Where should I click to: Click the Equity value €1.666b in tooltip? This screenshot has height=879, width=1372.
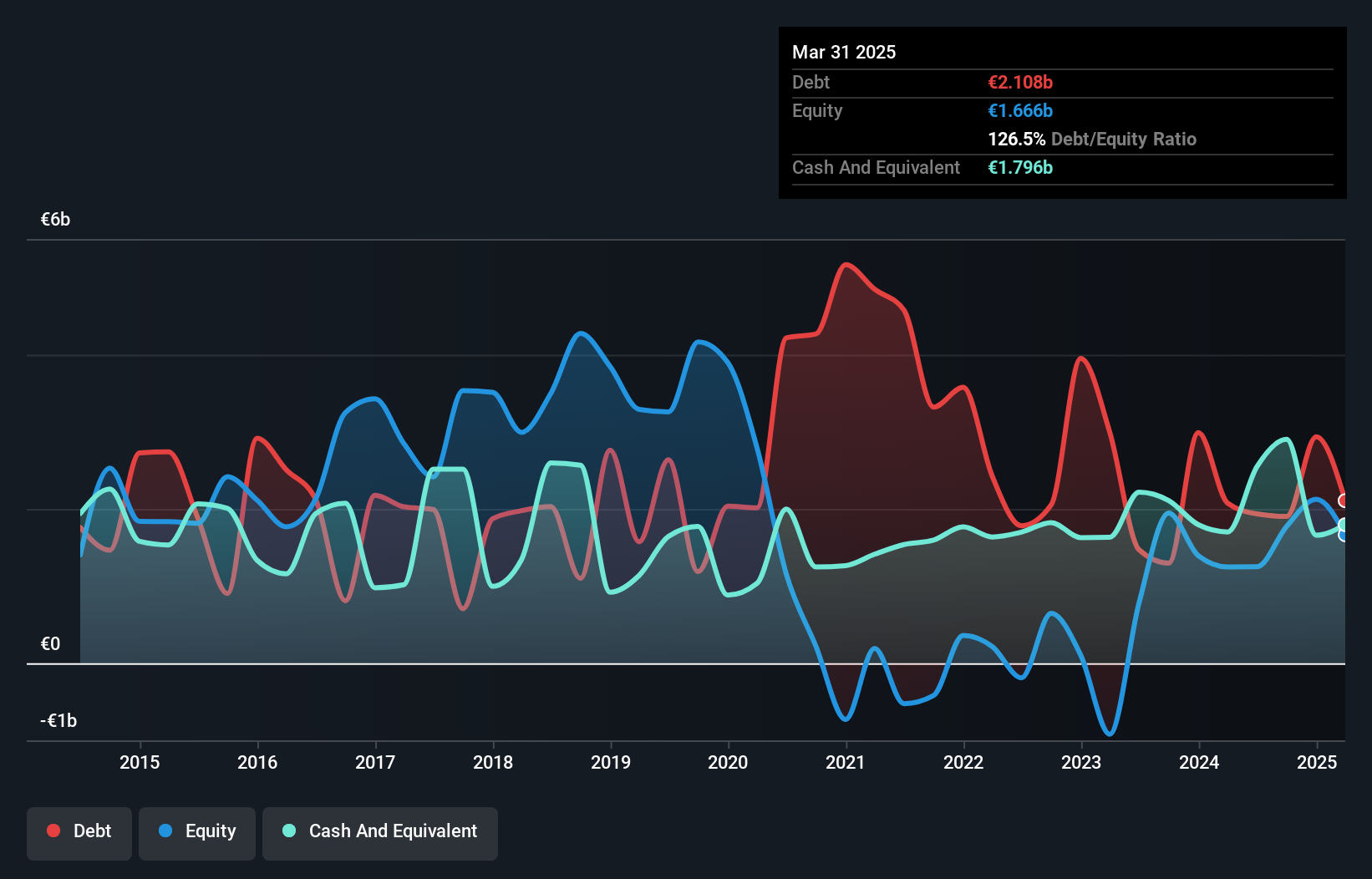point(1020,110)
